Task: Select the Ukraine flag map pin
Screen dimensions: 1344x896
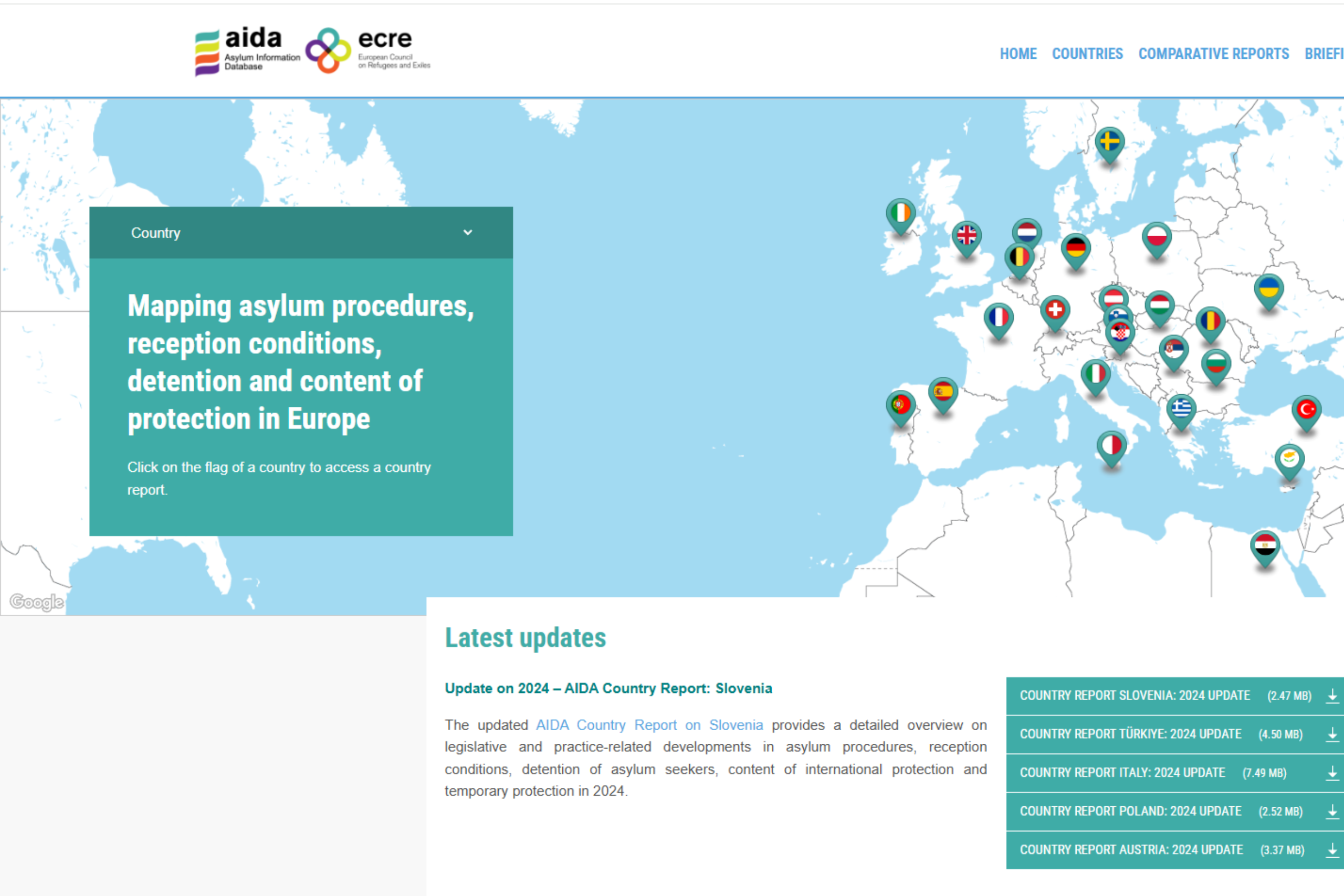Action: [1268, 288]
